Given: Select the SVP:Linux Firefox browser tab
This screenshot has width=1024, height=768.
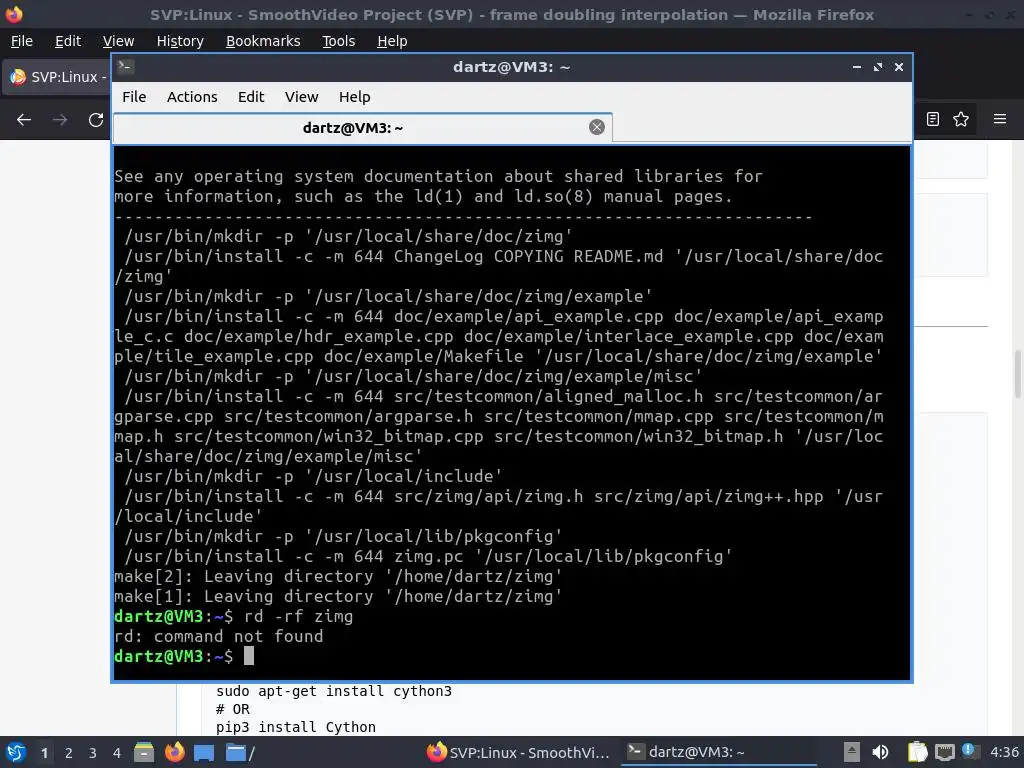Looking at the screenshot, I should (x=57, y=77).
